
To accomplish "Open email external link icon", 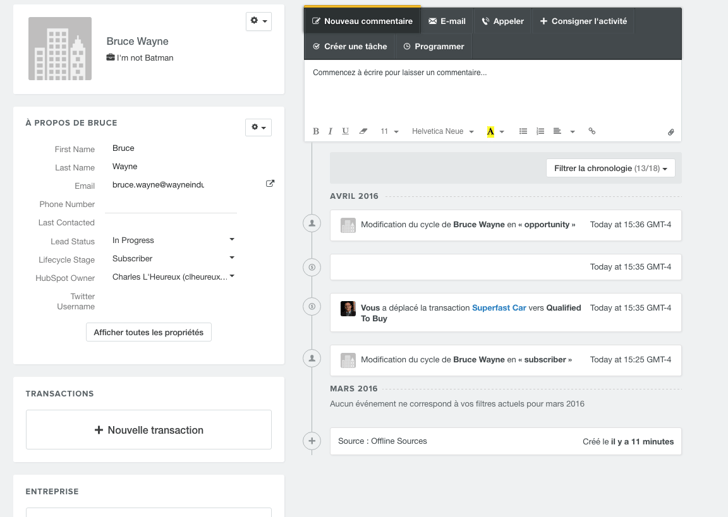I will click(270, 184).
